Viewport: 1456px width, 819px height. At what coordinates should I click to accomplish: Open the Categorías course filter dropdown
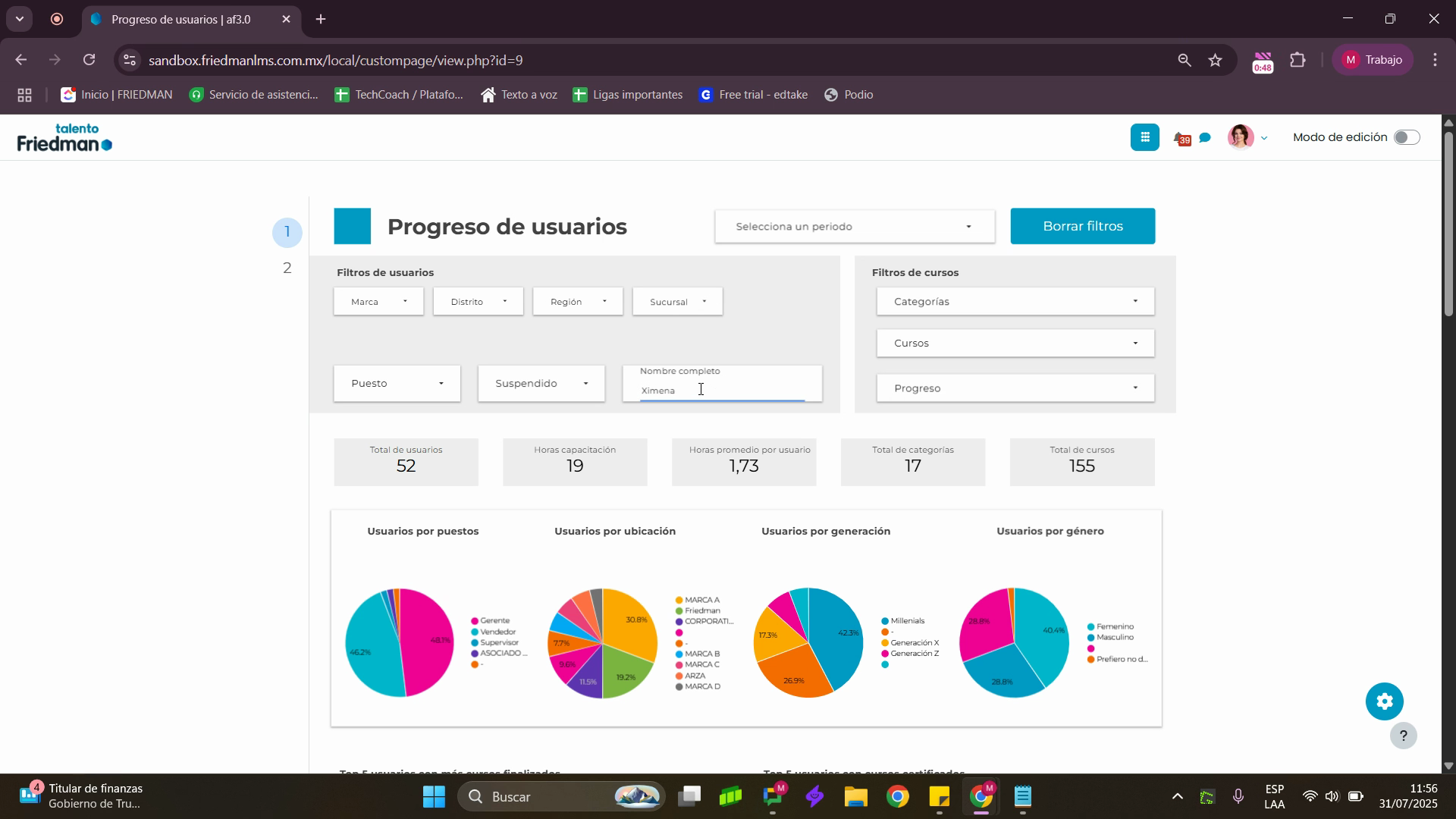click(x=1015, y=302)
